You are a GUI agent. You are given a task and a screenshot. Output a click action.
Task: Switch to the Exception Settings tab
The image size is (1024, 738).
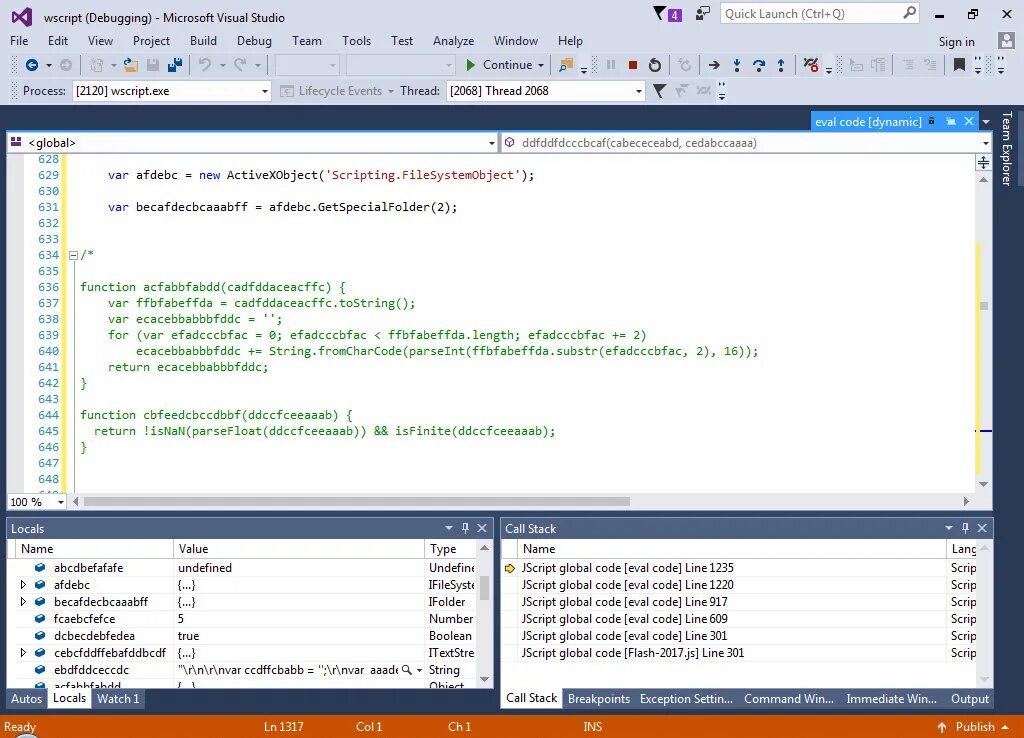click(x=686, y=698)
